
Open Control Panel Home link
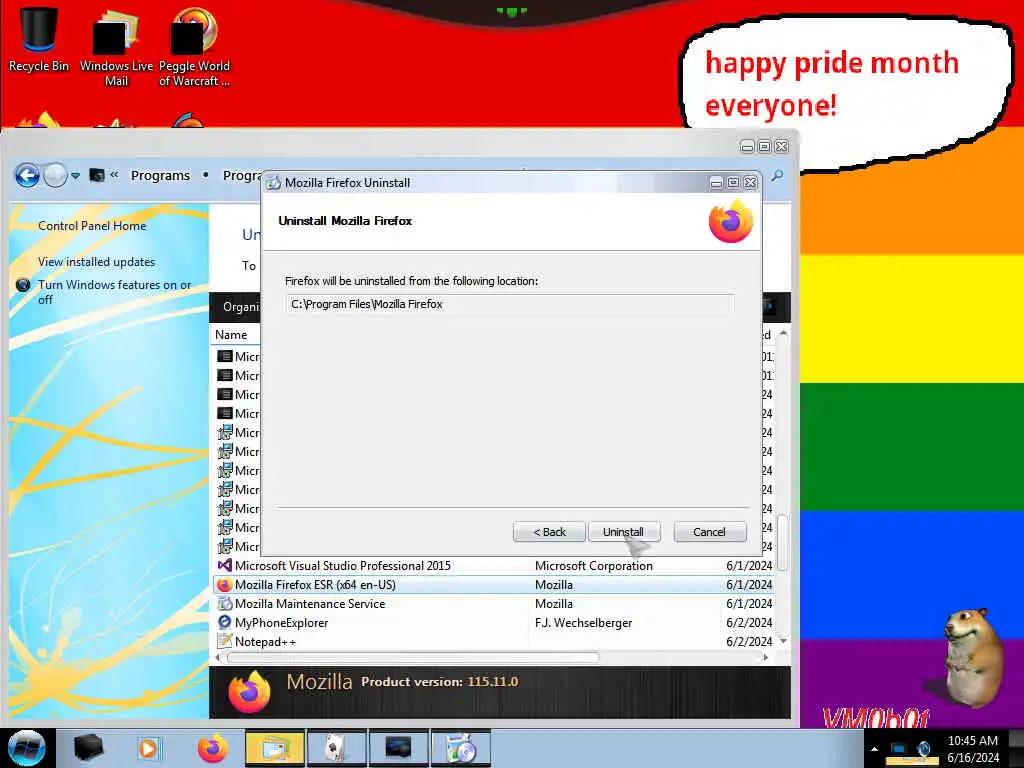pyautogui.click(x=92, y=225)
